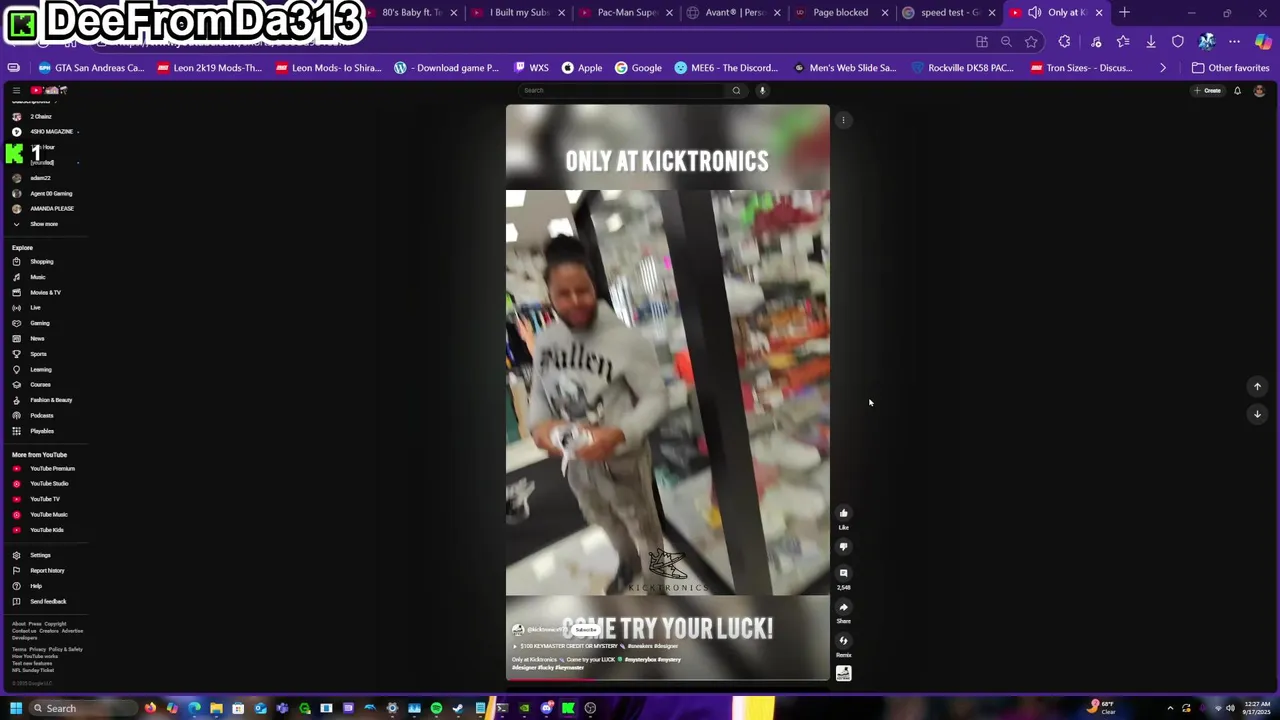Open YouTube Help
The height and width of the screenshot is (720, 1280).
click(x=36, y=586)
